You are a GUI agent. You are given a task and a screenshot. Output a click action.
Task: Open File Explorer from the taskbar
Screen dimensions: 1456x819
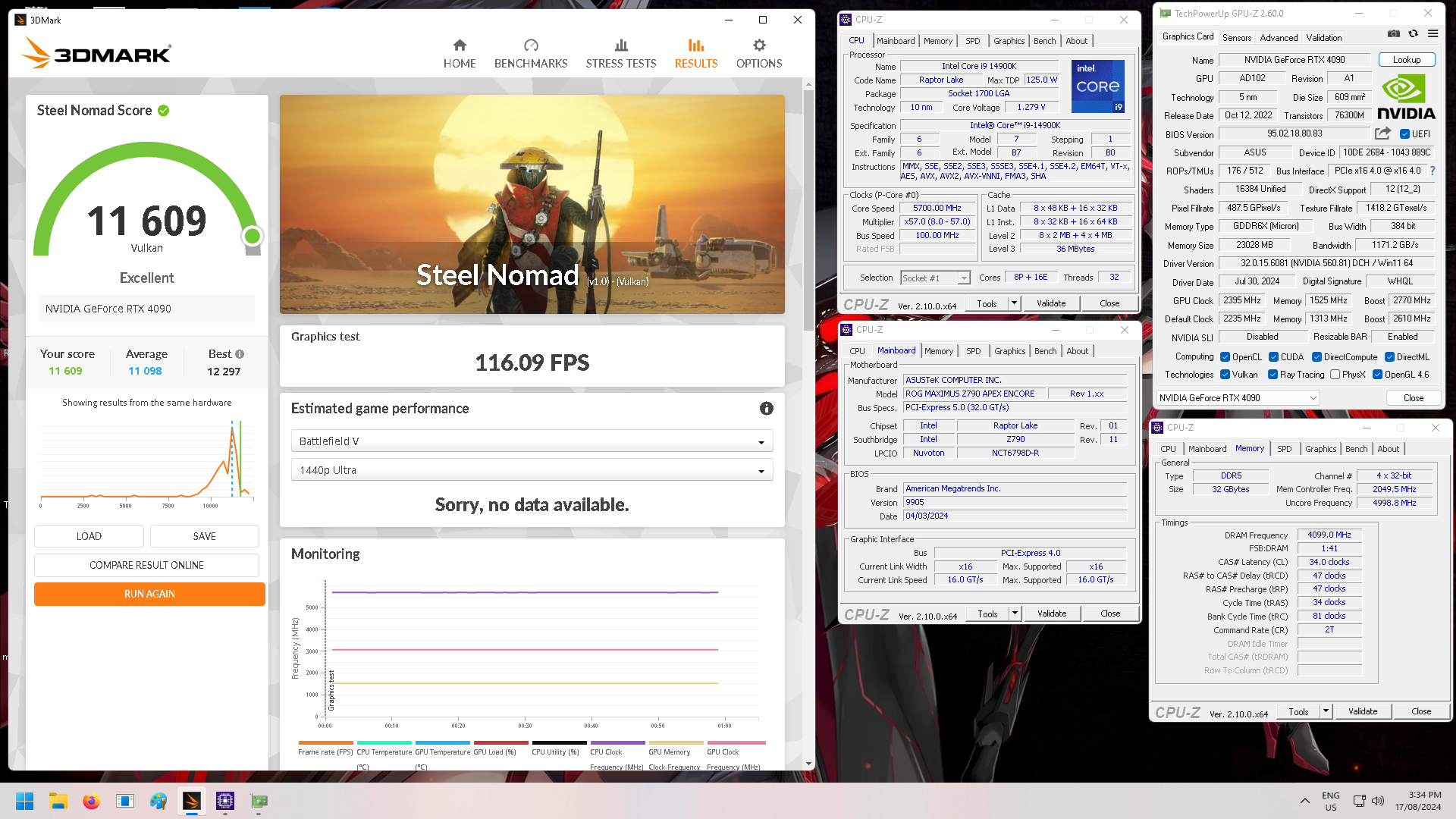click(x=58, y=801)
